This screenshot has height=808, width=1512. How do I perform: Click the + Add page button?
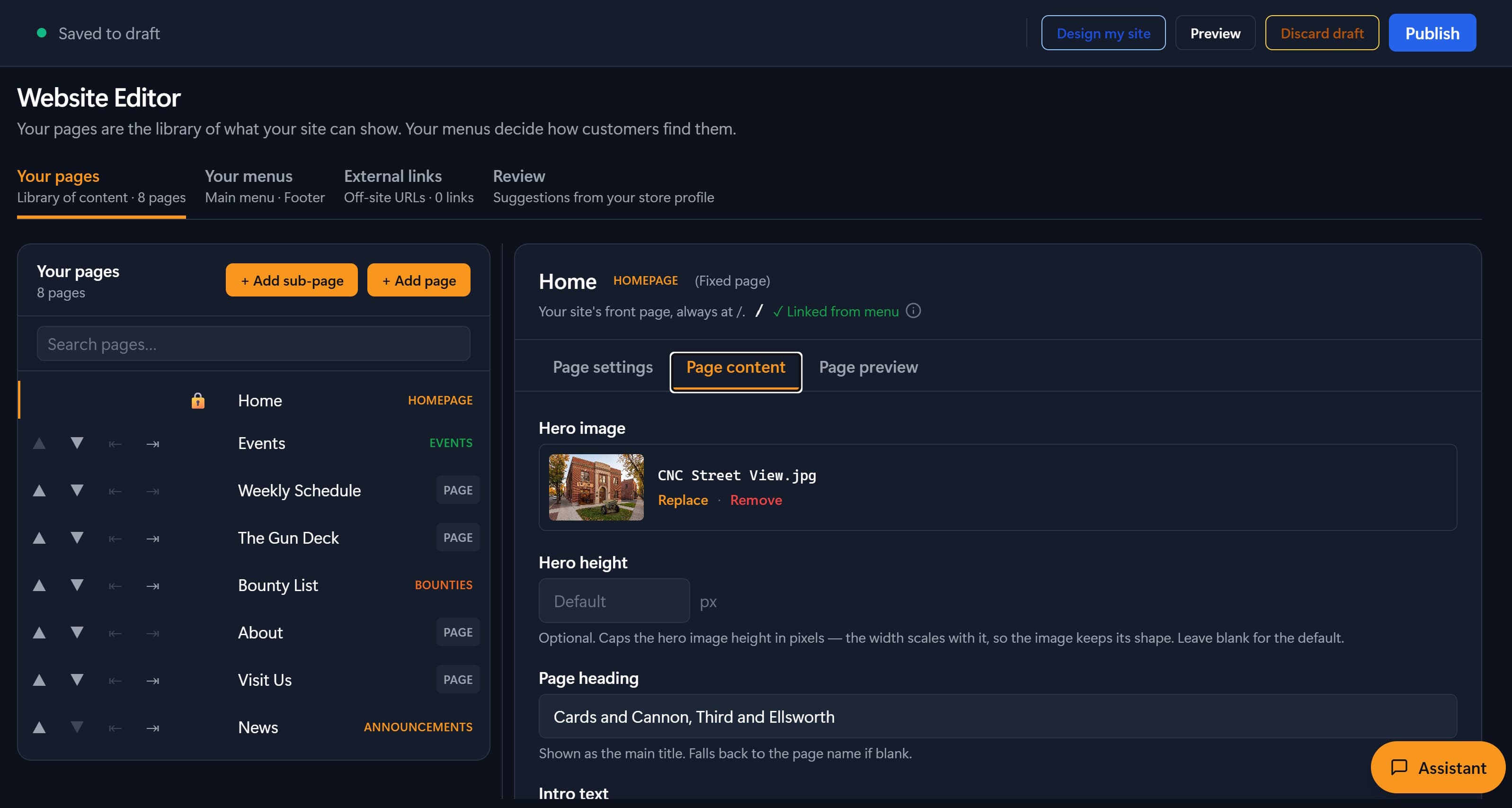418,280
